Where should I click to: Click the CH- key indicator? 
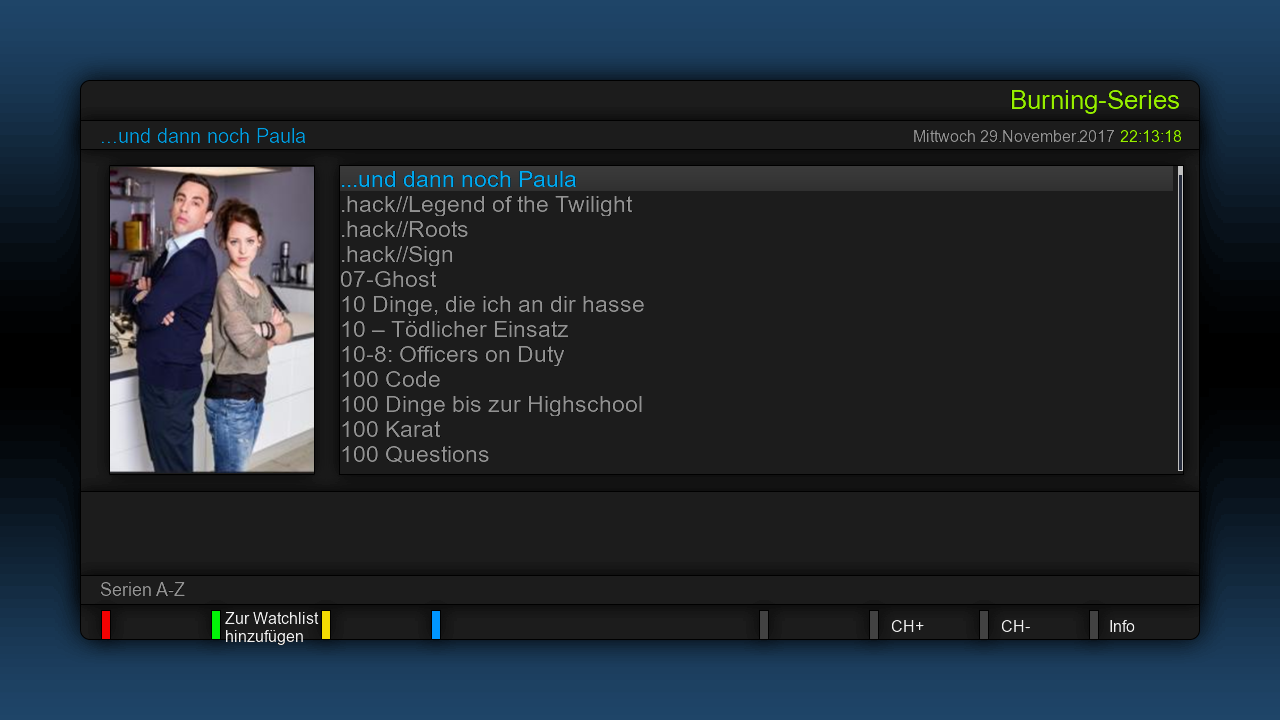click(1015, 626)
